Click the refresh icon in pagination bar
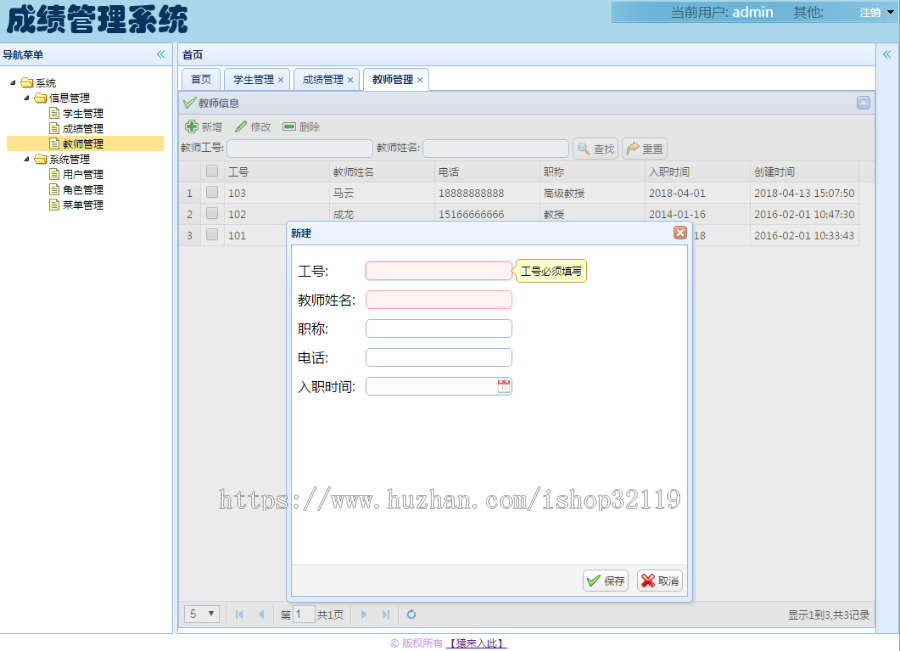The width and height of the screenshot is (900, 651). (411, 614)
